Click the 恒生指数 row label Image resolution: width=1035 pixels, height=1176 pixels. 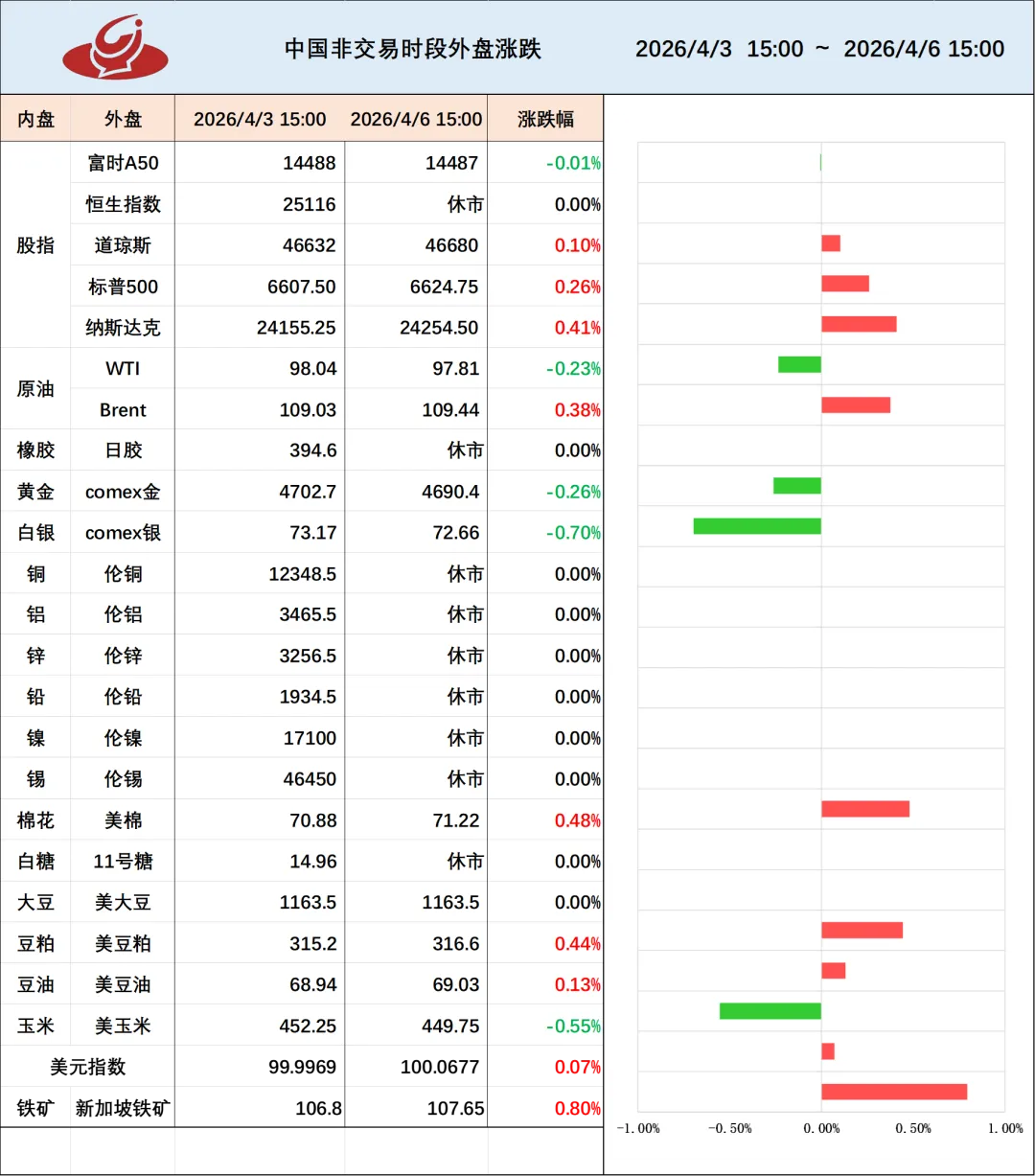(x=123, y=204)
